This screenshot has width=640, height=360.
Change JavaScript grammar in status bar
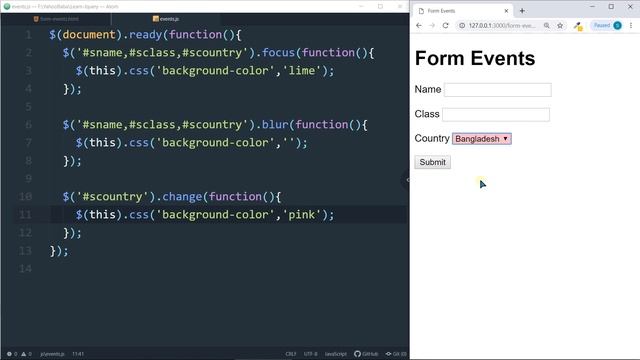click(336, 354)
